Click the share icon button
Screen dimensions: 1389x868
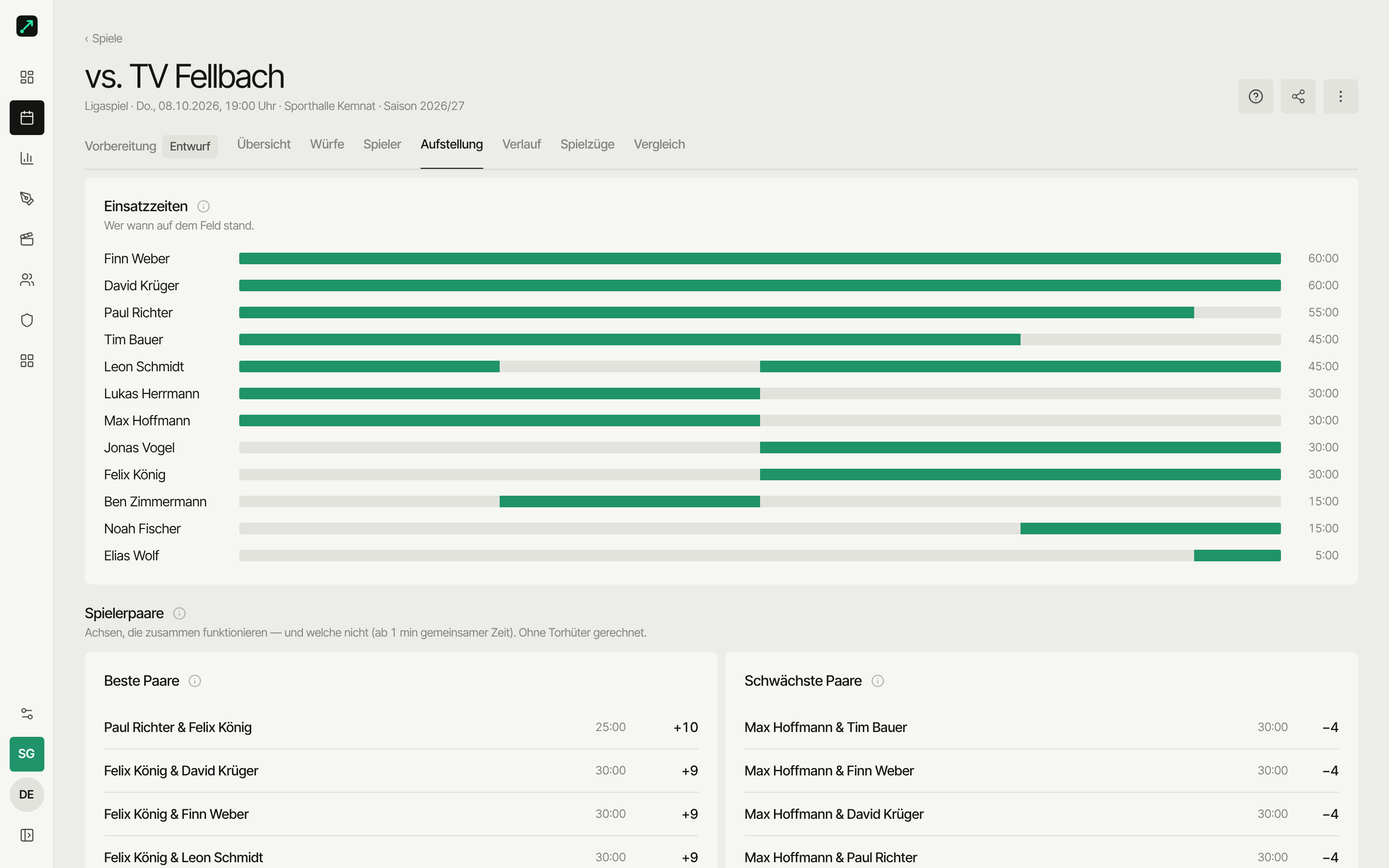pos(1298,96)
